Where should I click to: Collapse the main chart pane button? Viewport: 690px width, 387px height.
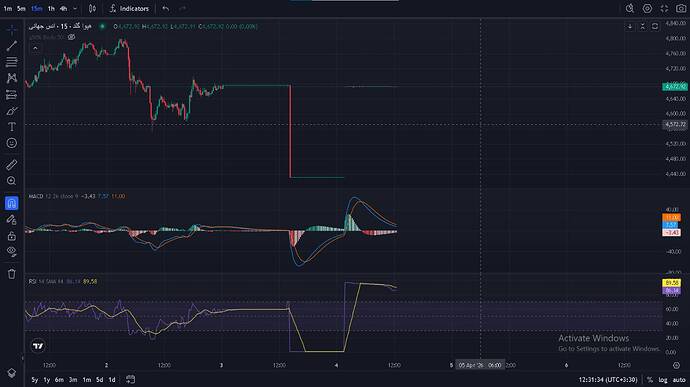642,26
